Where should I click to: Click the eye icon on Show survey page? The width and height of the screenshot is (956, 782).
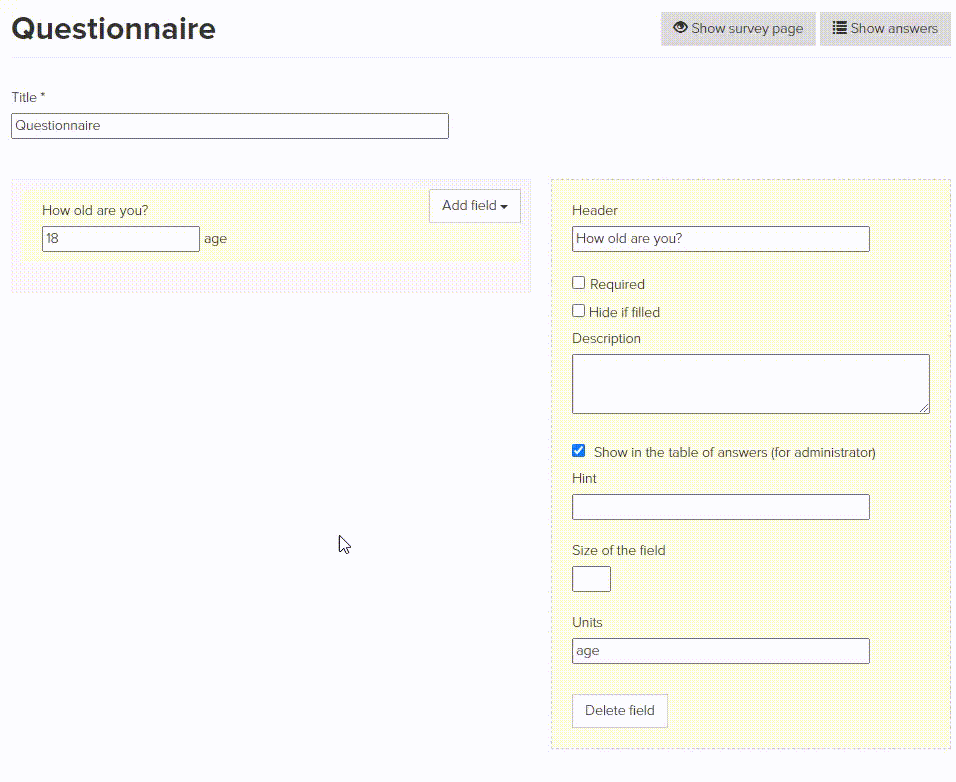click(x=680, y=28)
